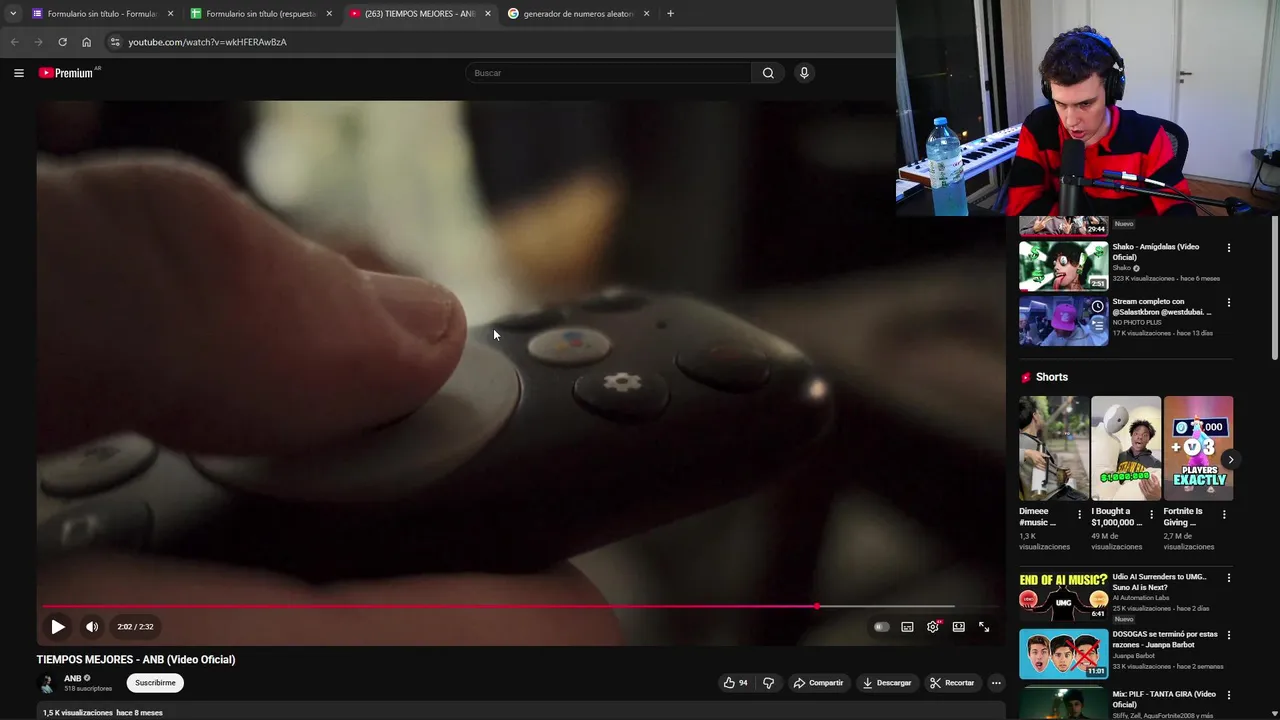Open Mix: PILF - TANTA GIRA link
The width and height of the screenshot is (1280, 720).
(x=1164, y=699)
